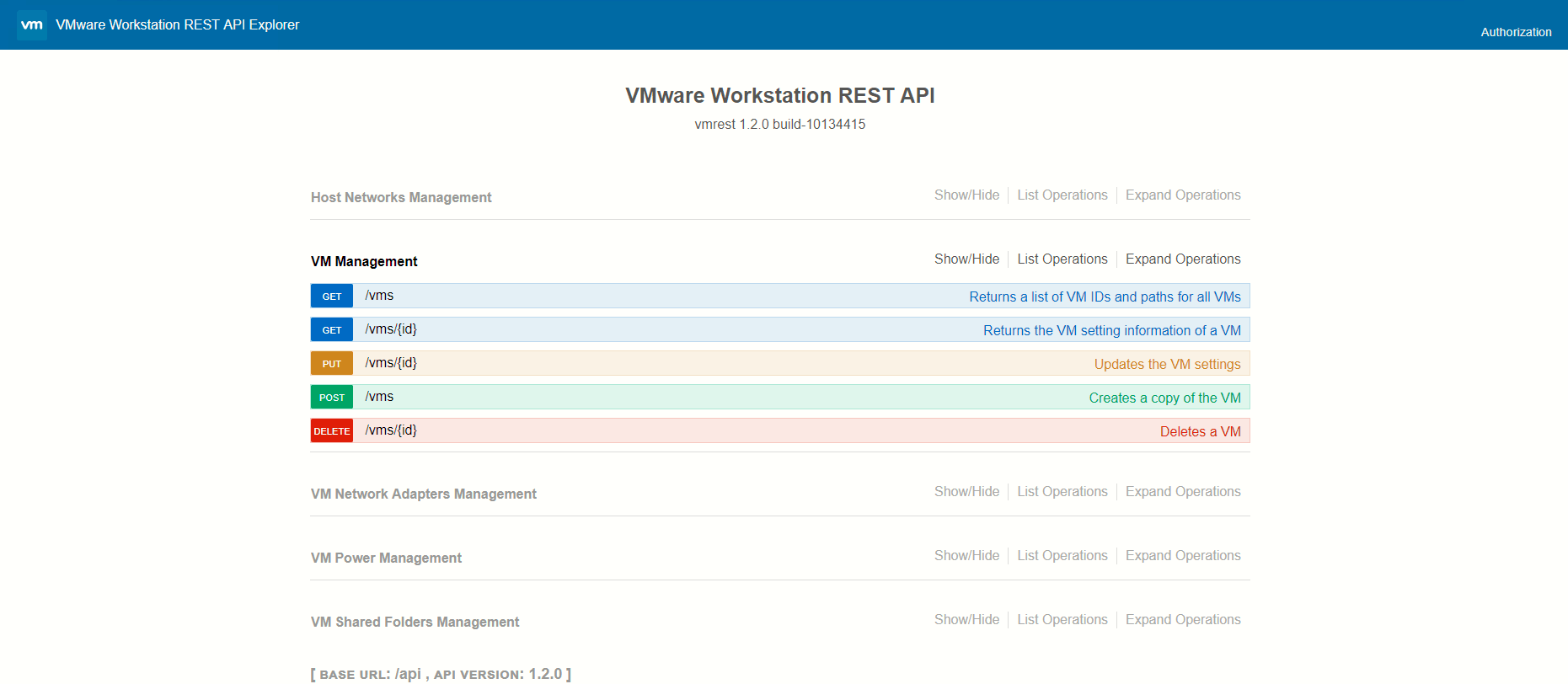List Operations for VM Power Management

tap(1062, 556)
